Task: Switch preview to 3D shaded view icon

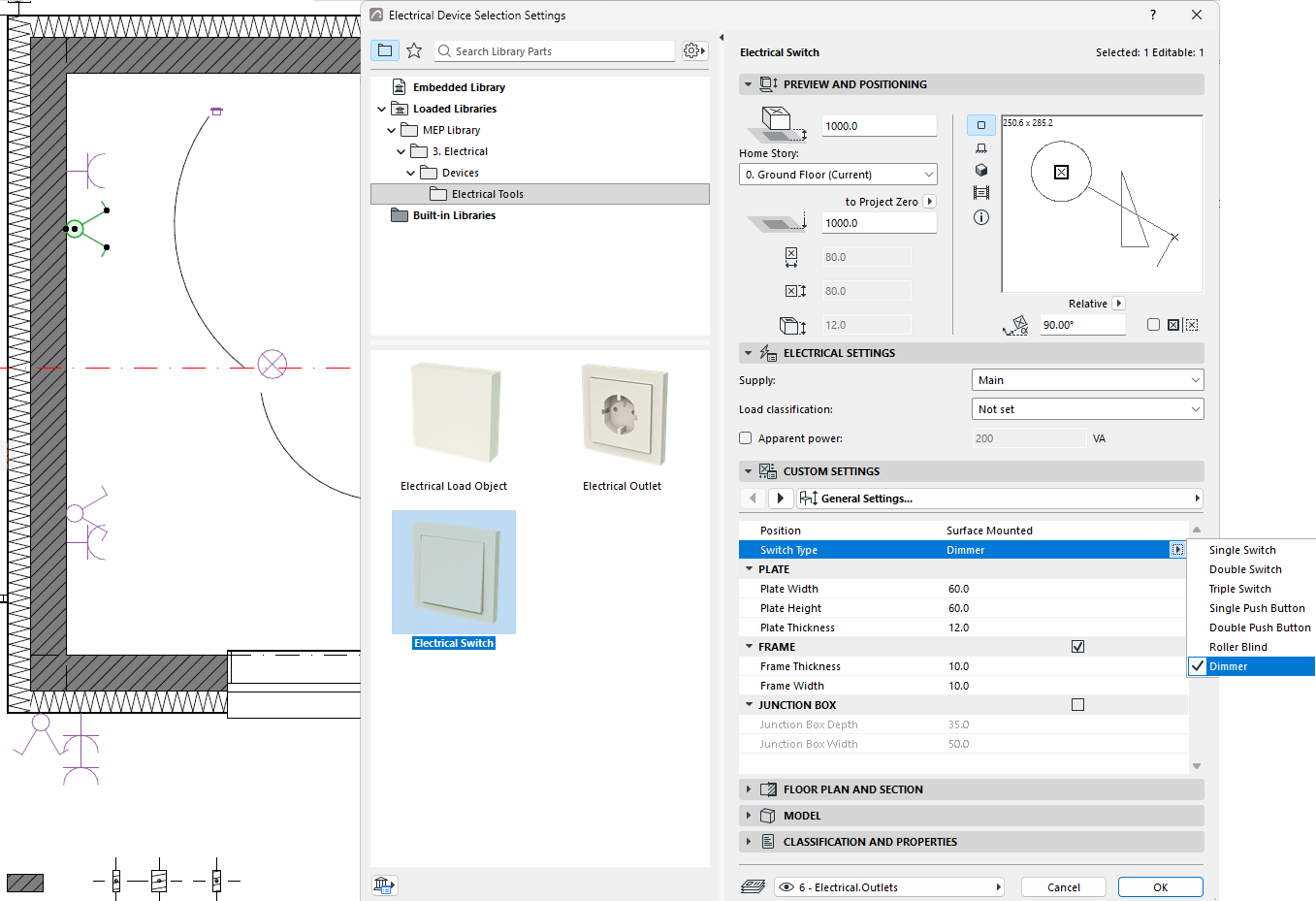Action: (x=980, y=170)
